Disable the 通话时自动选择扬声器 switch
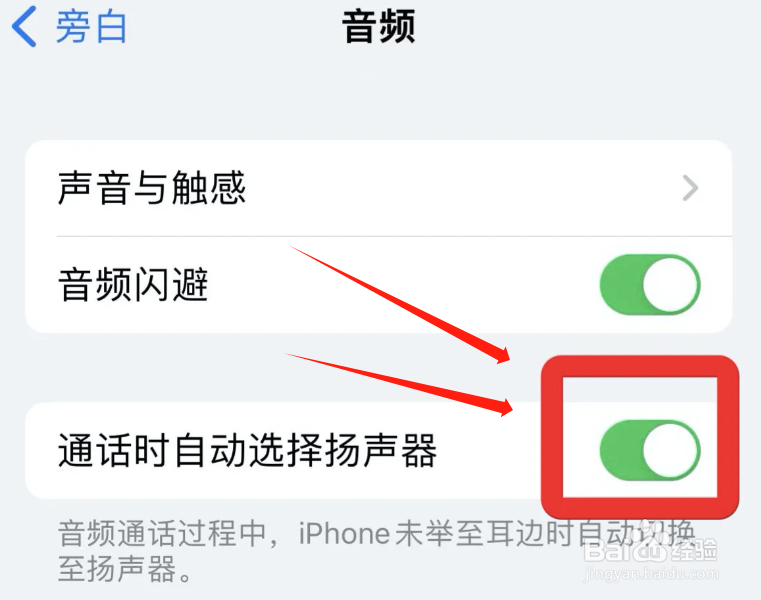Viewport: 761px width, 600px height. (x=650, y=450)
